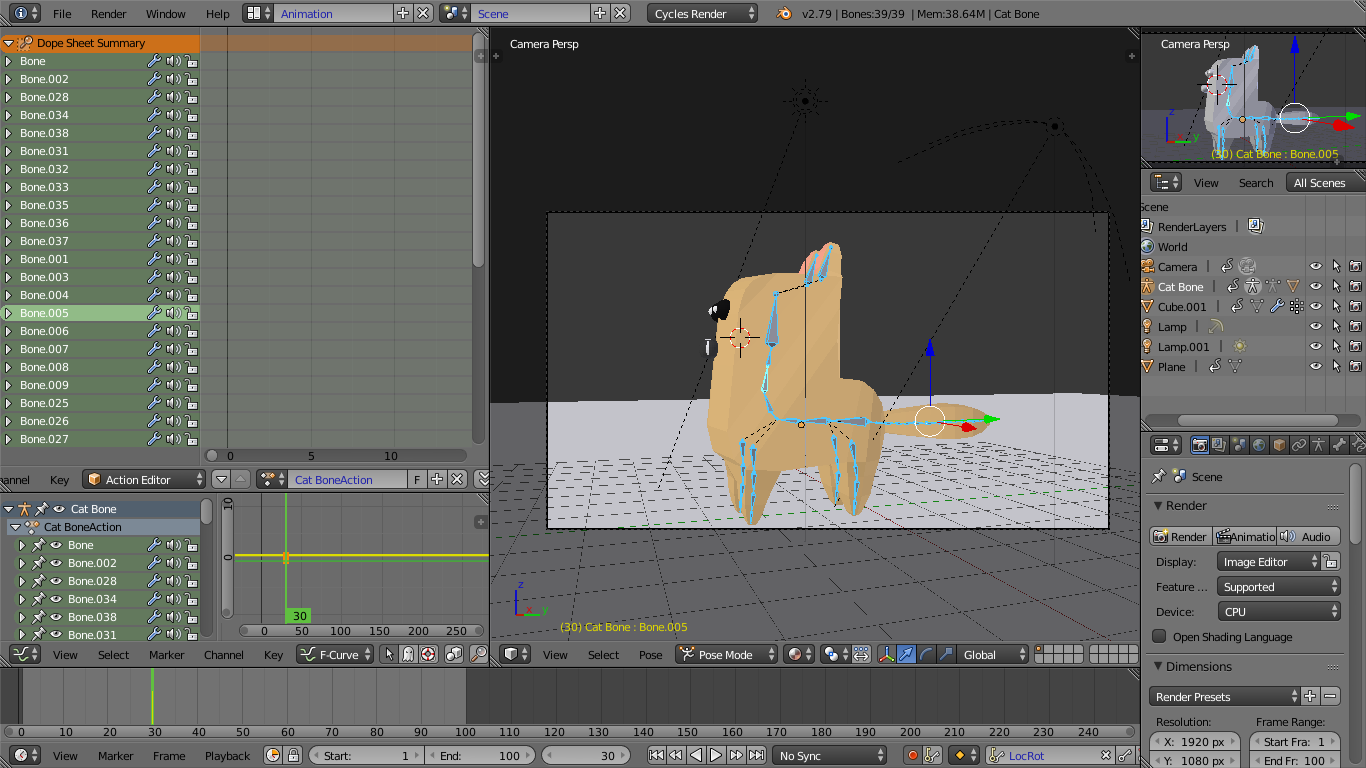Toggle visibility eye for the Plane object

1315,367
